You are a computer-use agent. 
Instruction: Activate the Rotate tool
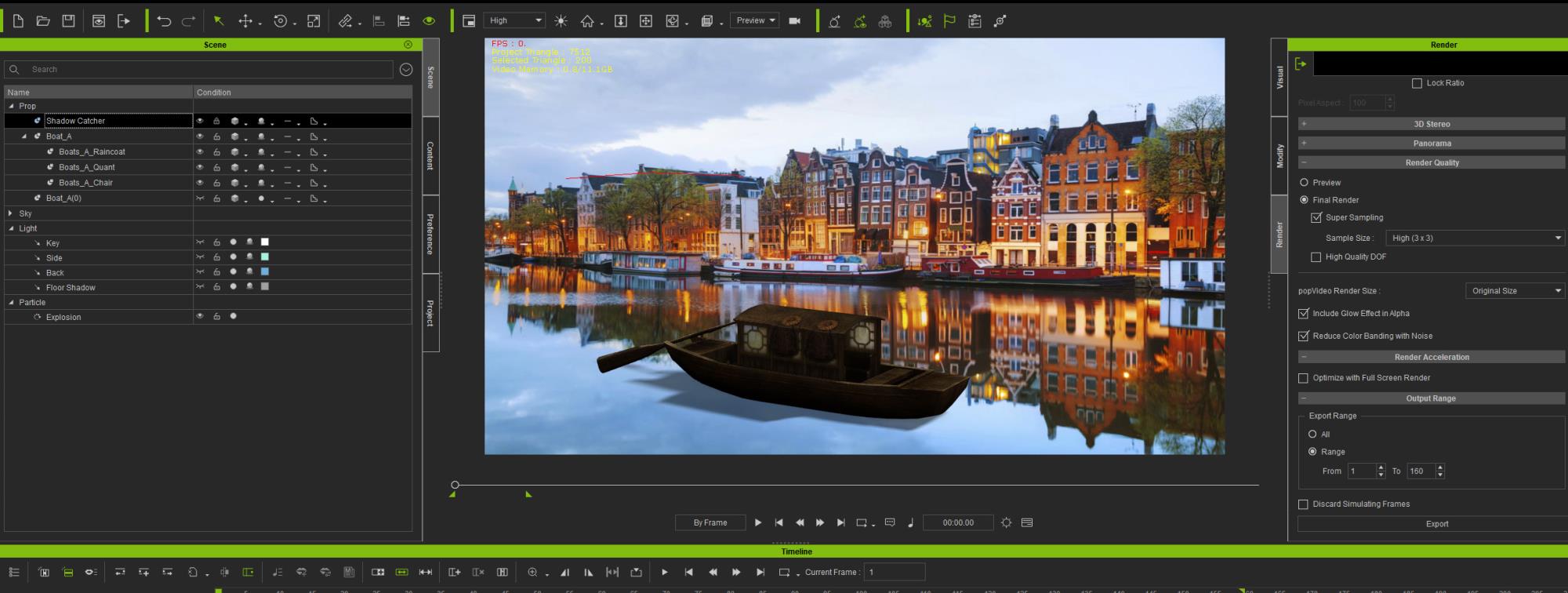(280, 21)
